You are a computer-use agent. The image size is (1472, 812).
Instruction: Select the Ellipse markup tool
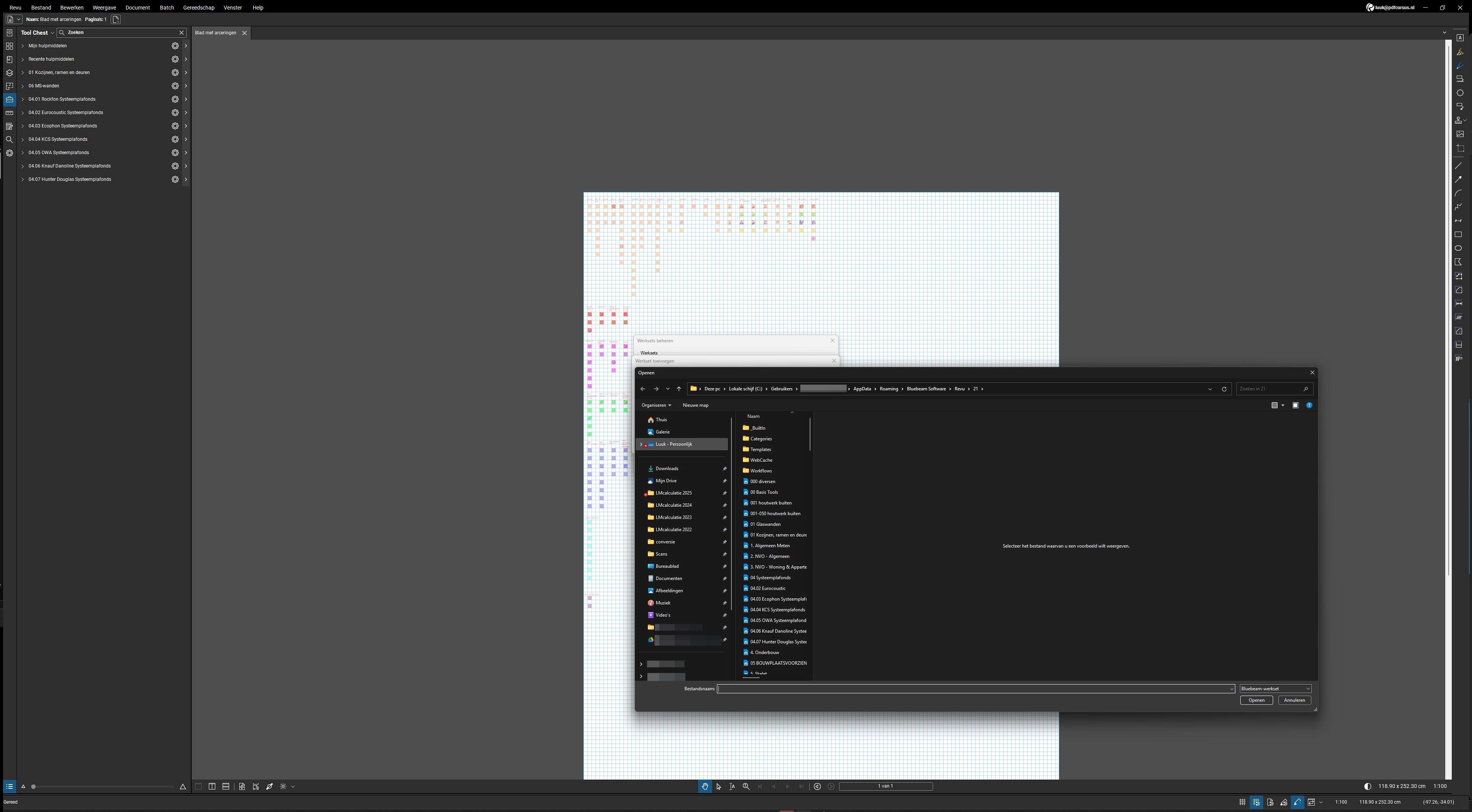click(1458, 248)
